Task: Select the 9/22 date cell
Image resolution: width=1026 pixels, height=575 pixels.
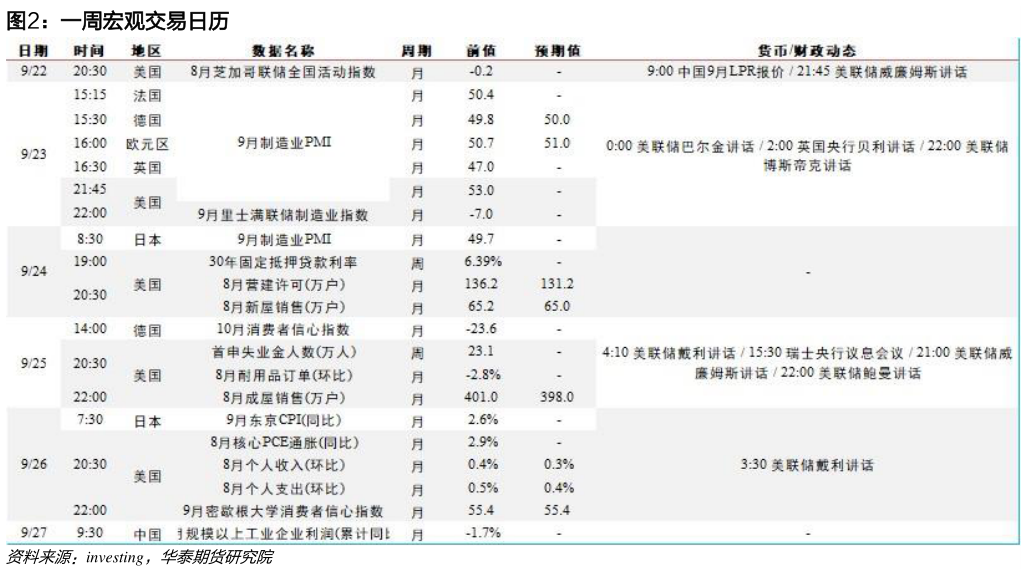Action: [x=30, y=72]
